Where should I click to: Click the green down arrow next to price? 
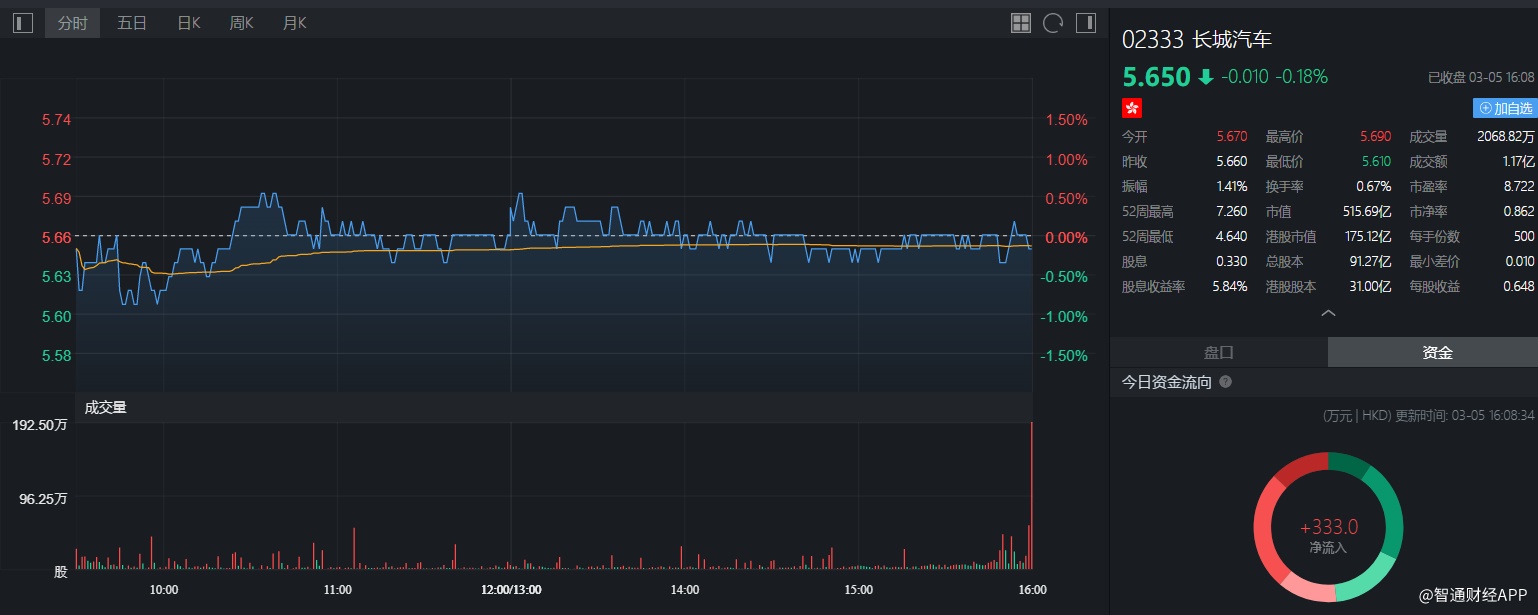point(1206,77)
